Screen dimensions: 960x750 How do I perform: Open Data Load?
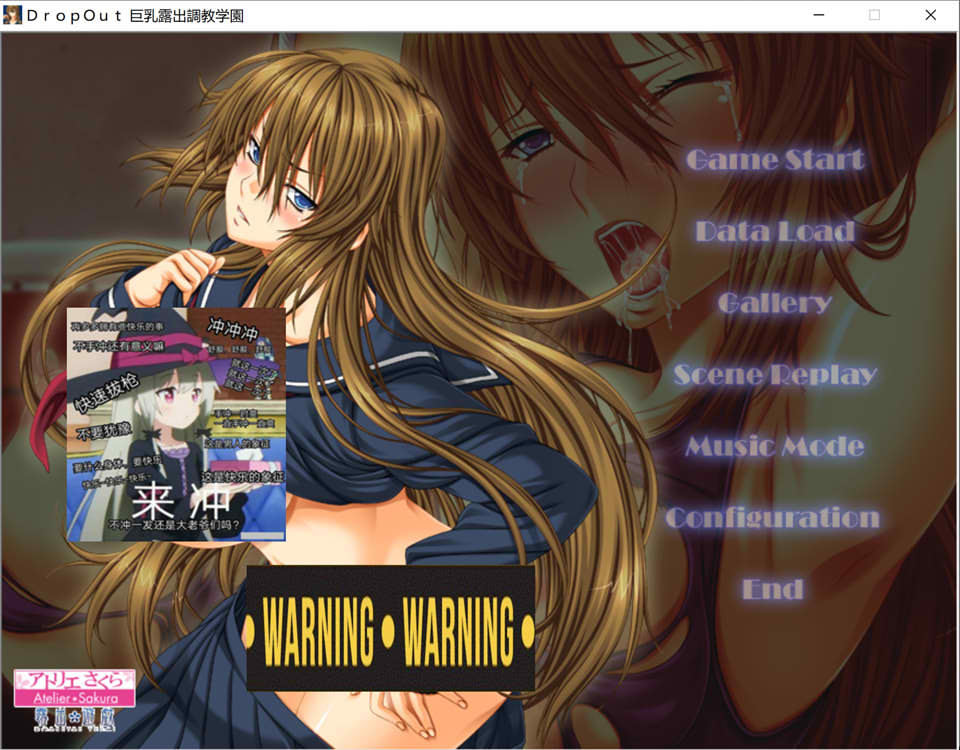point(775,231)
